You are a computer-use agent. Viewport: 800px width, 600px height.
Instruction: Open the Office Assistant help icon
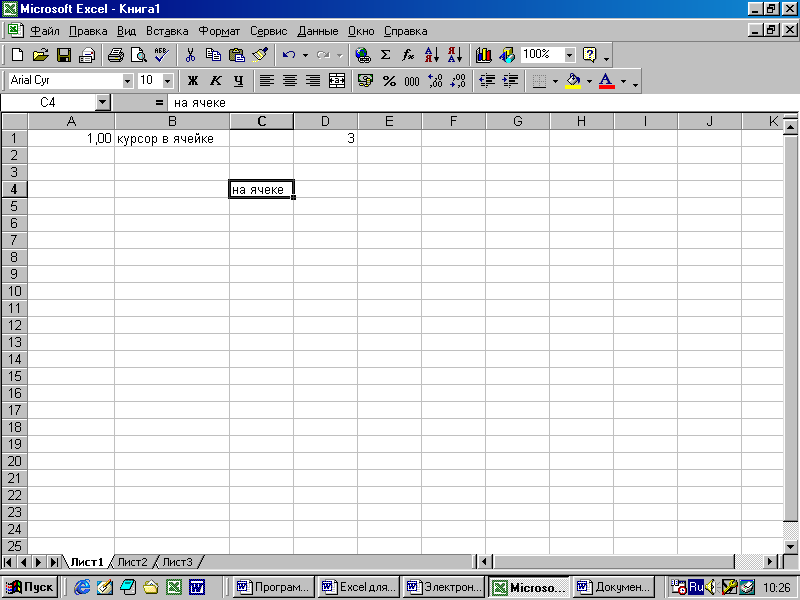[589, 55]
